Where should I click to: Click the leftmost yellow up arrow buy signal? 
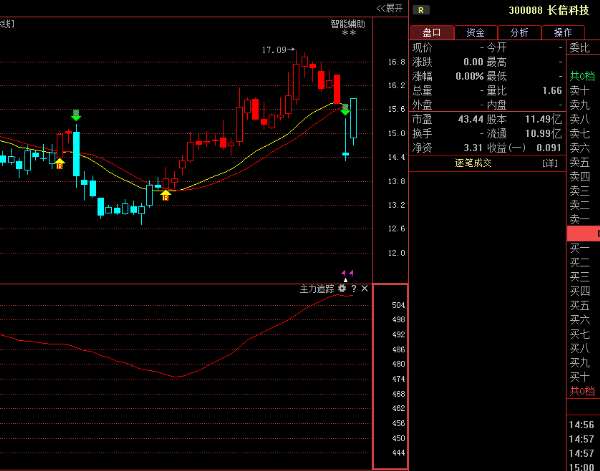click(x=60, y=163)
